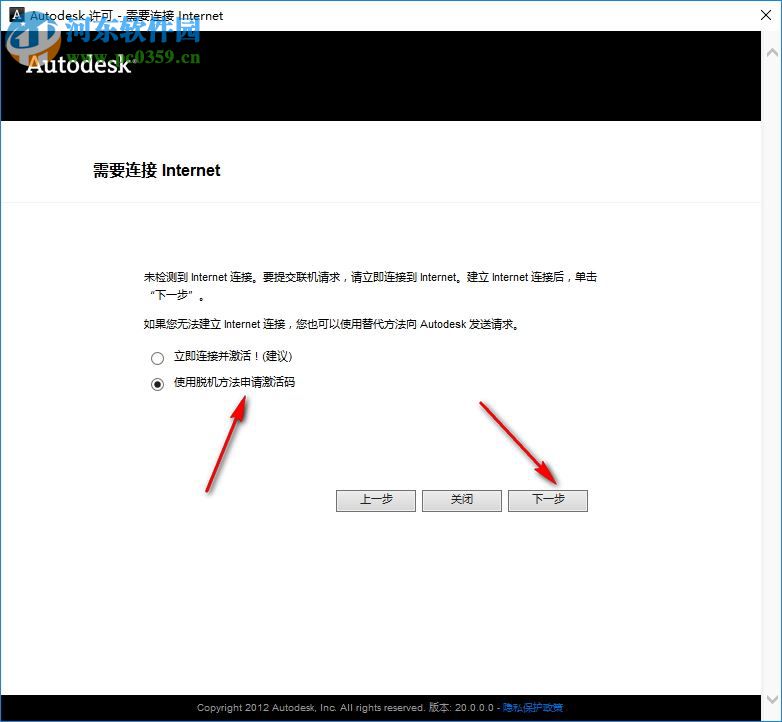Open the 隐私保护政策 privacy policy link

click(x=532, y=707)
